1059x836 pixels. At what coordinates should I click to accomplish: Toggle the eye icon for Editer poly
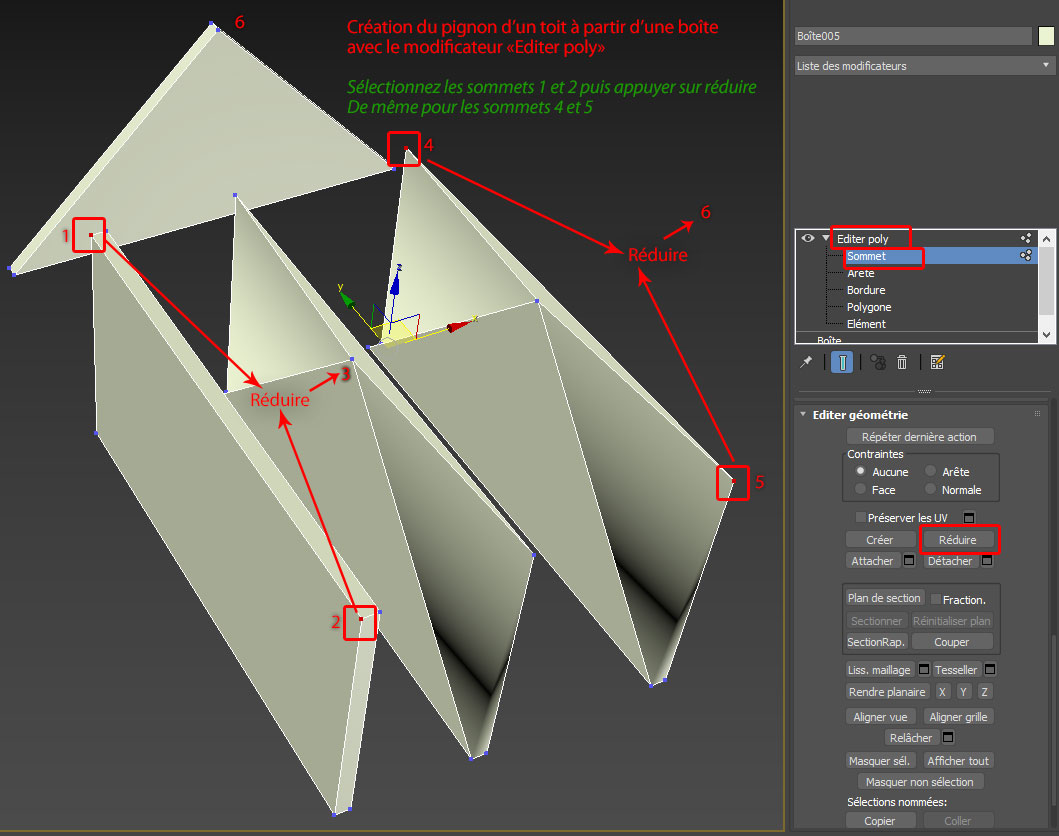tap(808, 239)
